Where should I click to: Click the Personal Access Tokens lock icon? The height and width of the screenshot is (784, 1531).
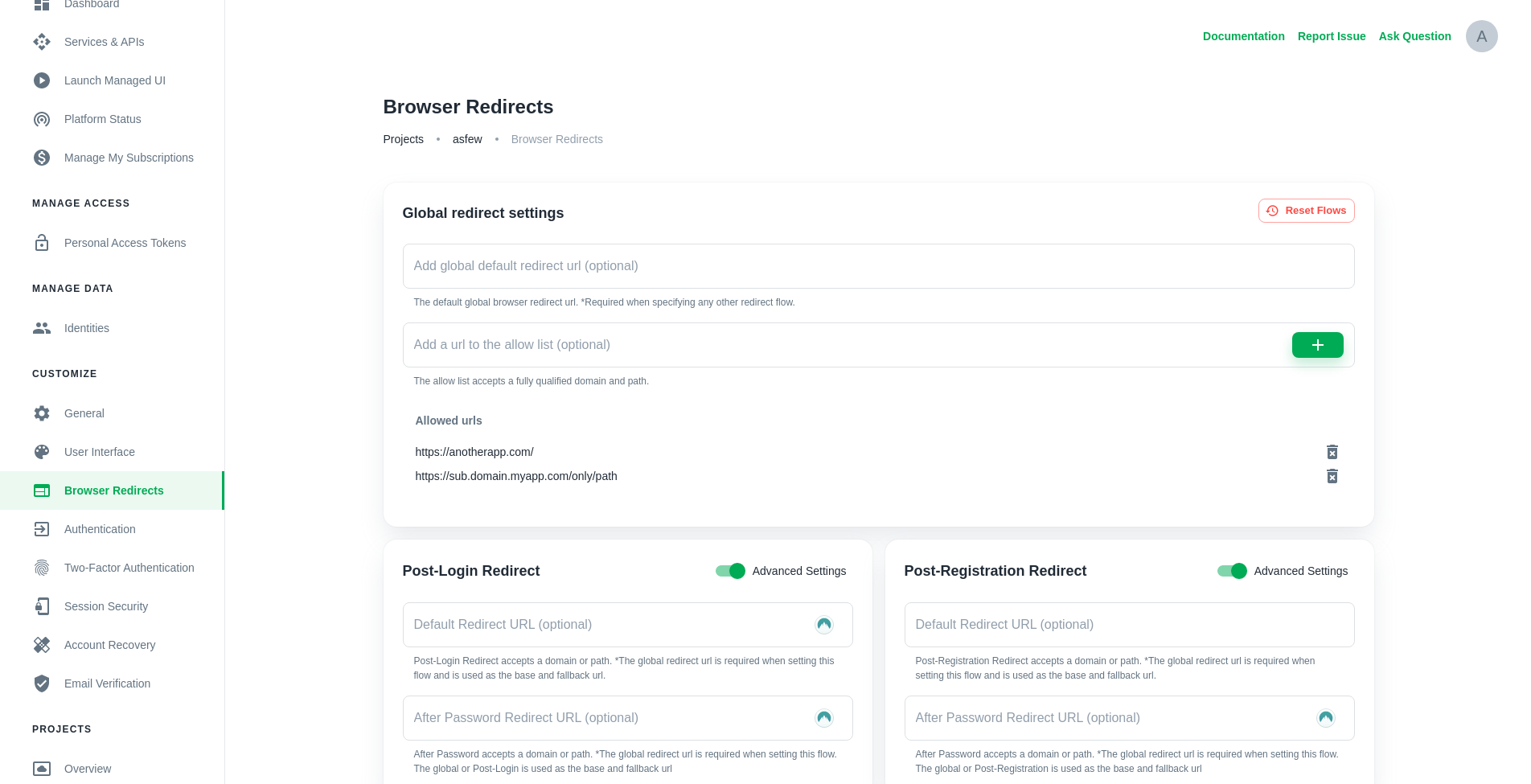(x=41, y=242)
